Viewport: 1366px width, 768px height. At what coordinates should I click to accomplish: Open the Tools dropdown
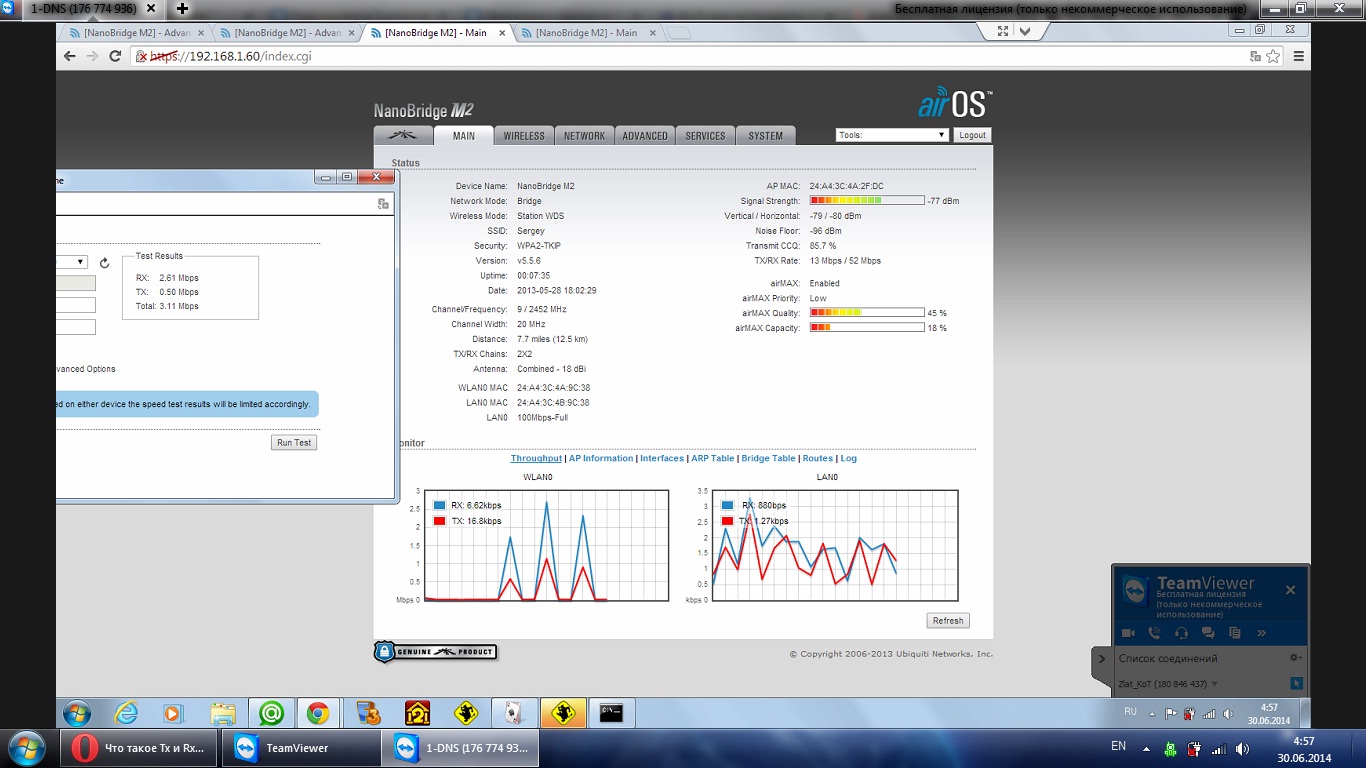tap(892, 135)
